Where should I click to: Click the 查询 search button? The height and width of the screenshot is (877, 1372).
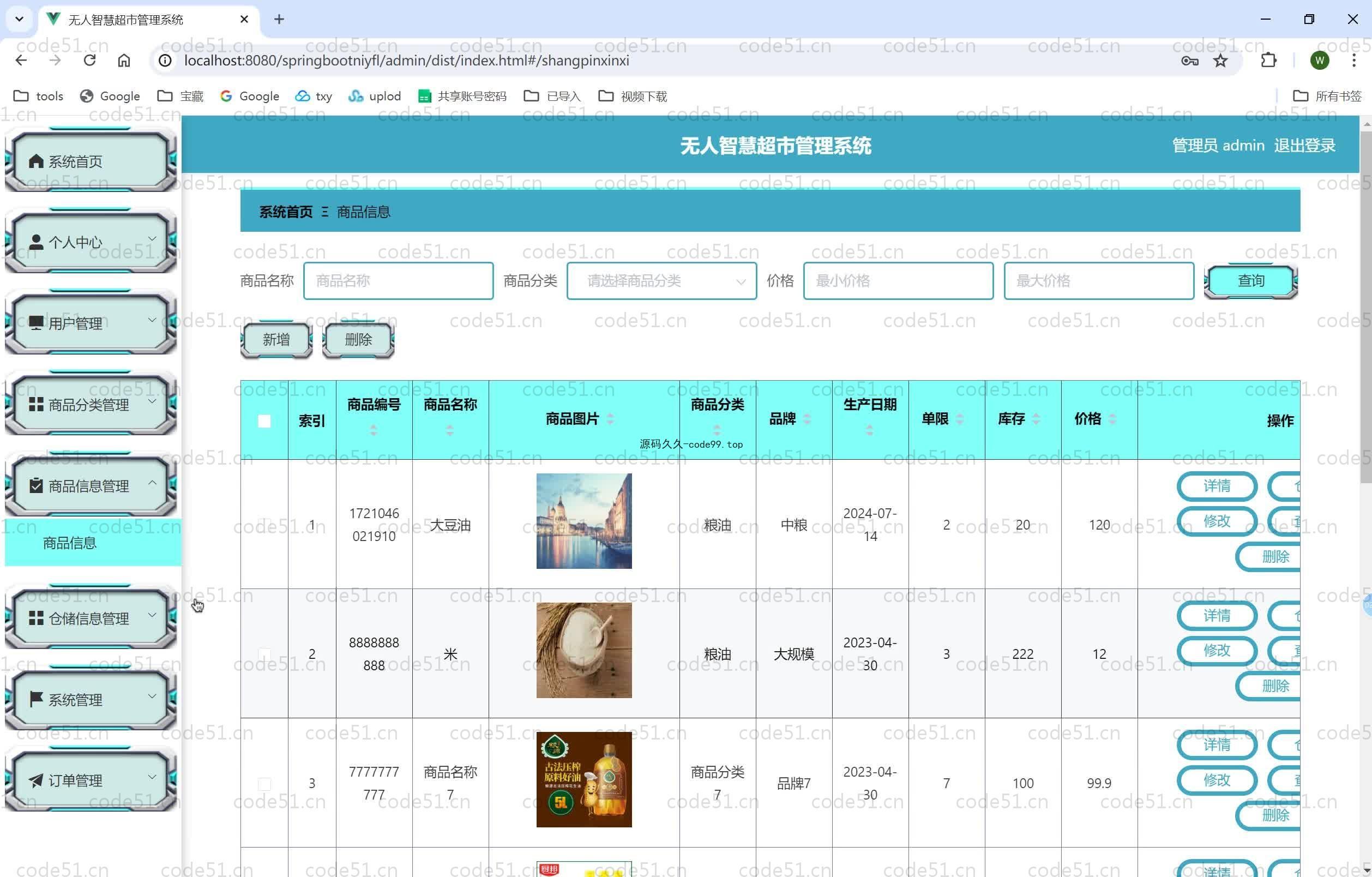(1250, 280)
